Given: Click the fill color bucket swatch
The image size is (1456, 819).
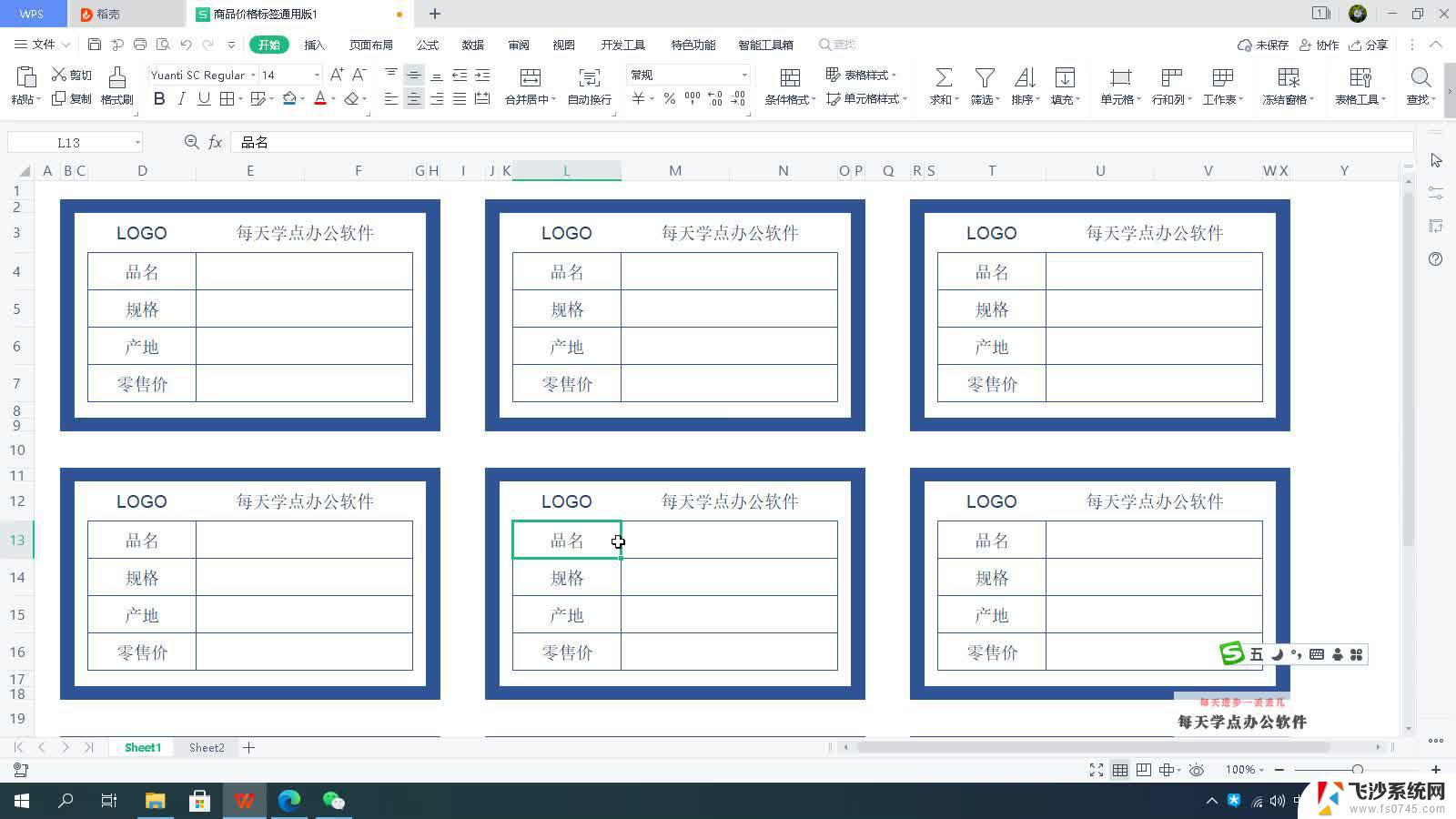Looking at the screenshot, I should click(x=289, y=98).
